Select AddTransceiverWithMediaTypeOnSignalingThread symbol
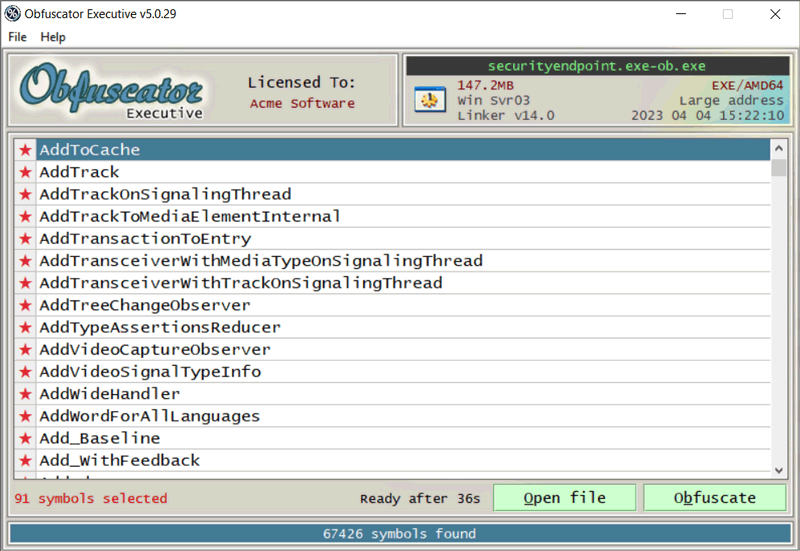Screen dimensions: 800x551 point(403,261)
